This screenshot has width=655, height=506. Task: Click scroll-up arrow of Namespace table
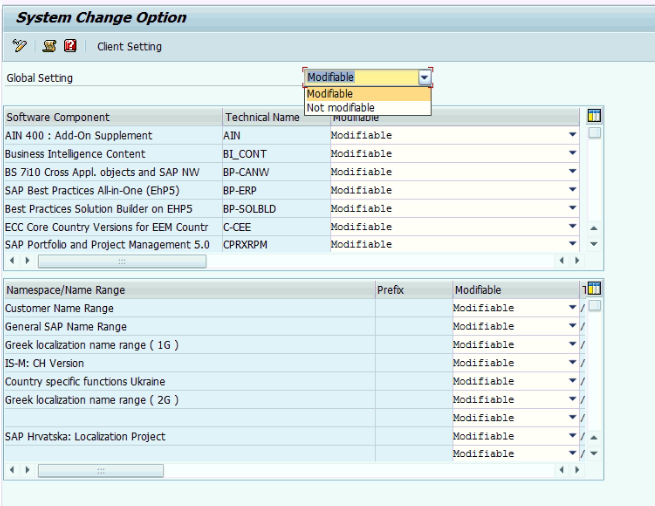point(594,437)
